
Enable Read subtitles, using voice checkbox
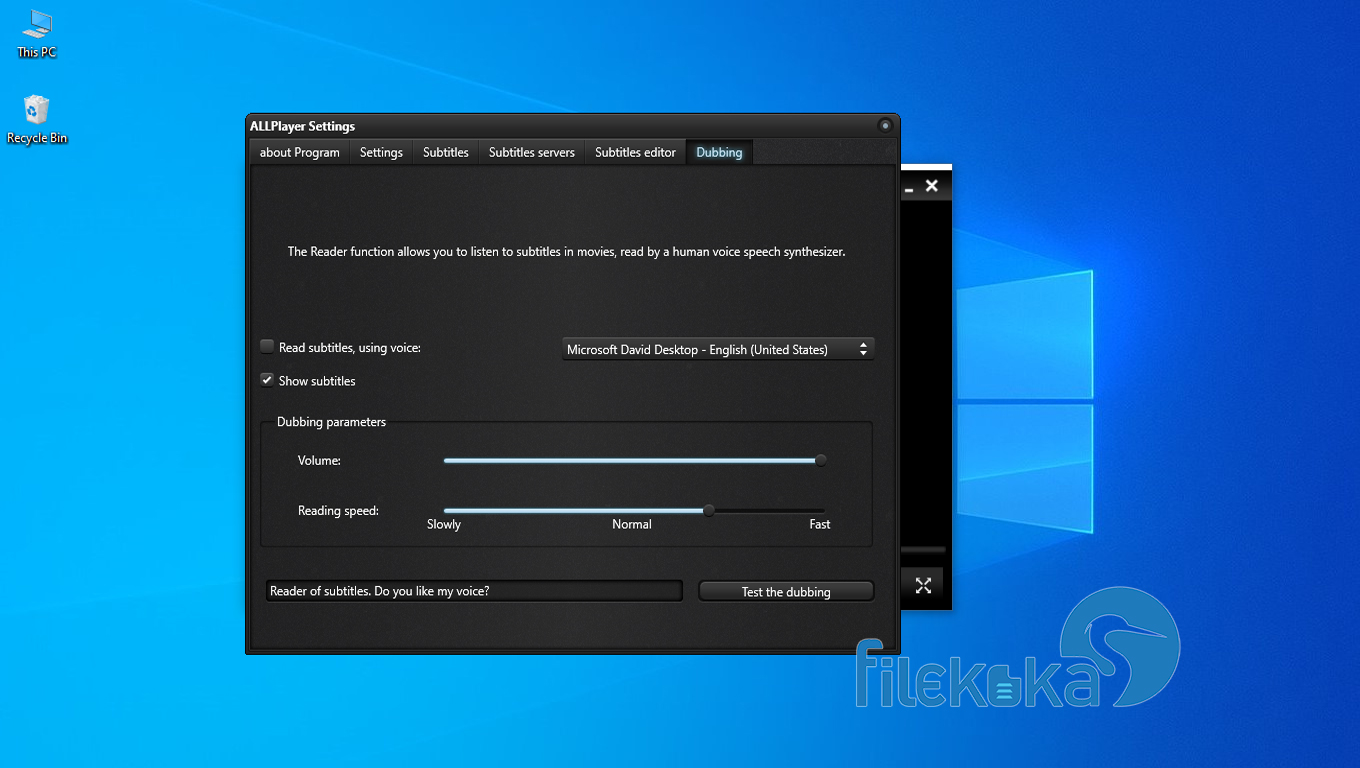click(x=267, y=347)
